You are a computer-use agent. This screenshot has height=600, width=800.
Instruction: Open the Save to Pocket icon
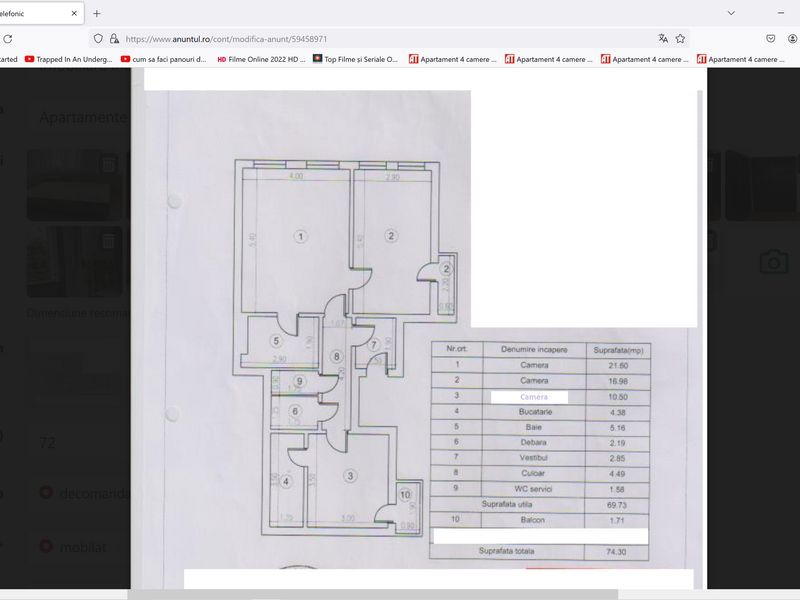coord(771,38)
